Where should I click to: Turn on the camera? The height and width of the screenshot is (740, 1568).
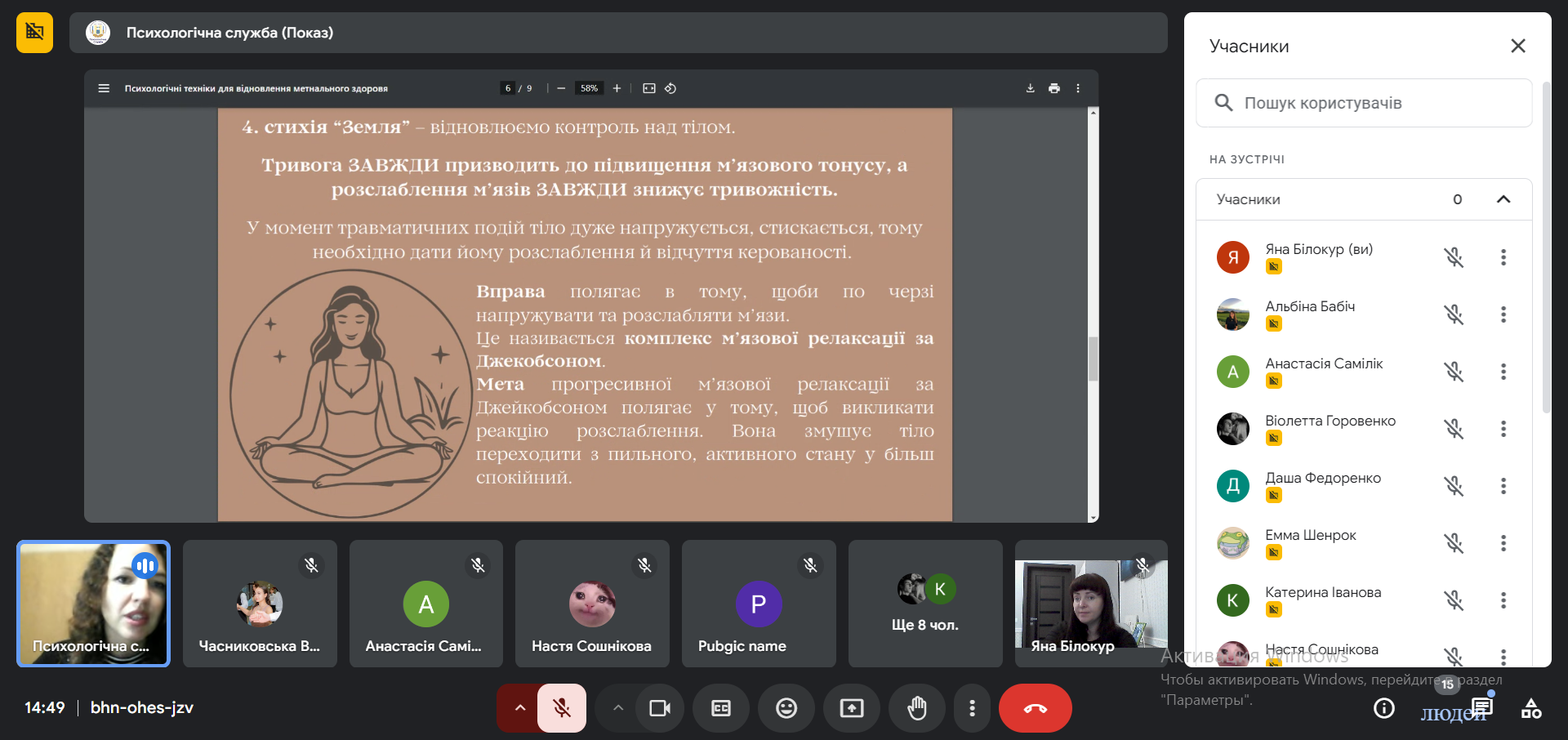[659, 708]
